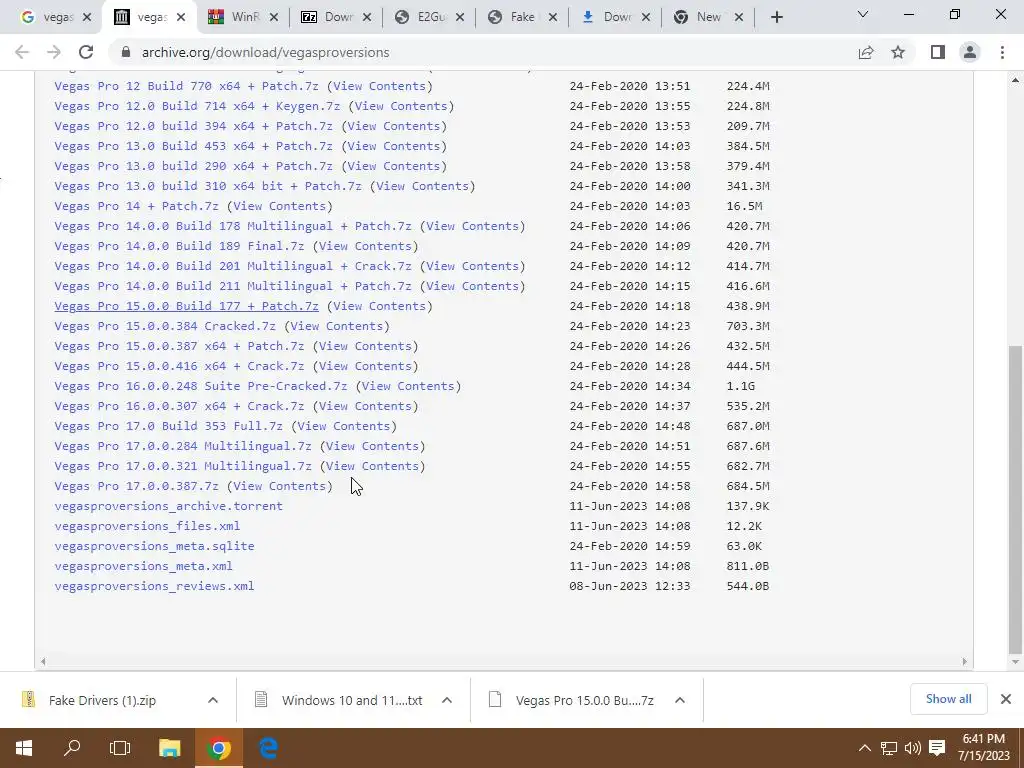Click the horizontal scrollbar left arrow

click(x=43, y=662)
